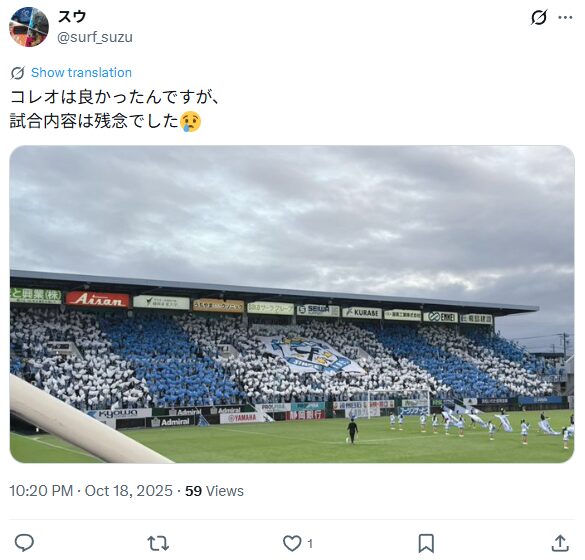Toggle the bookmark icon
This screenshot has height=560, width=585.
pos(426,543)
